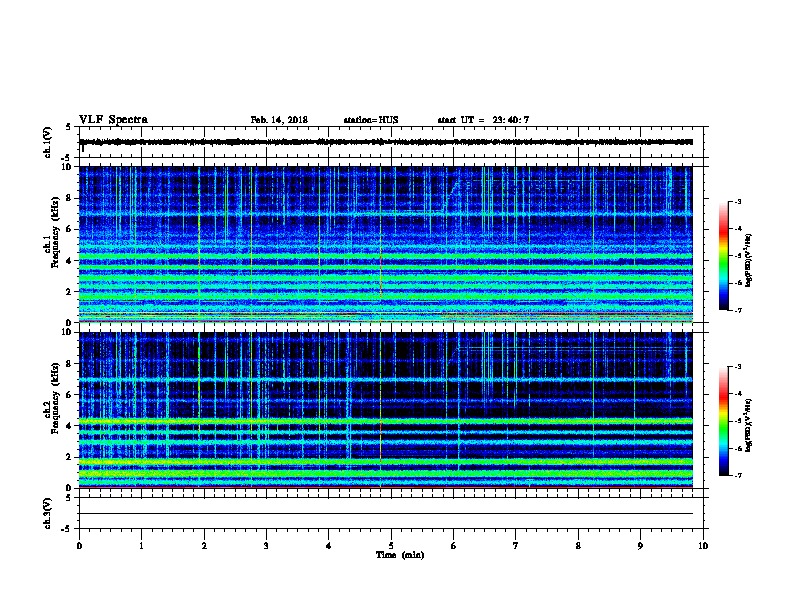
Task: Click the "station=HUS" header label
Action: 371,120
